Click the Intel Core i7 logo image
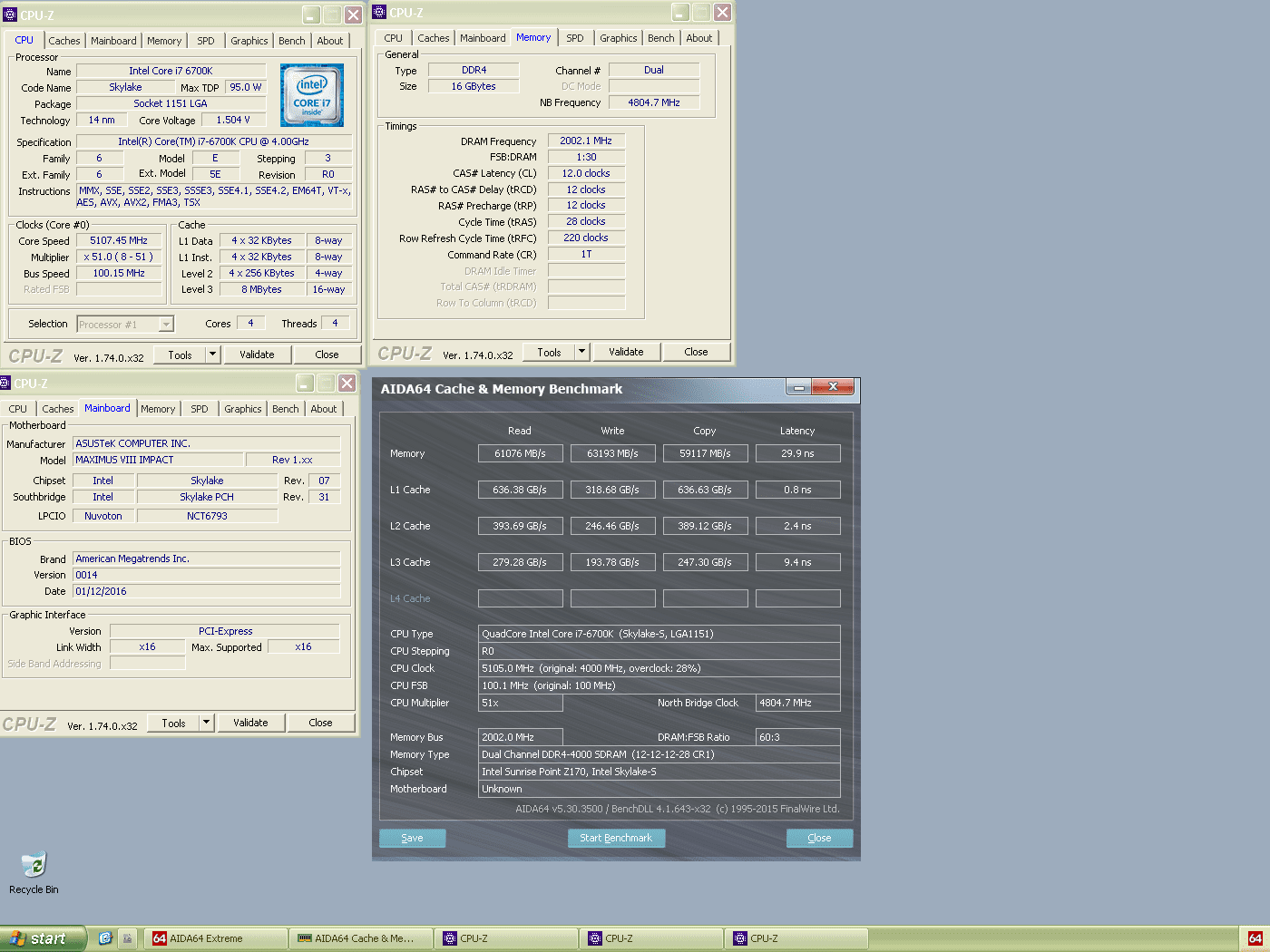 coord(312,95)
